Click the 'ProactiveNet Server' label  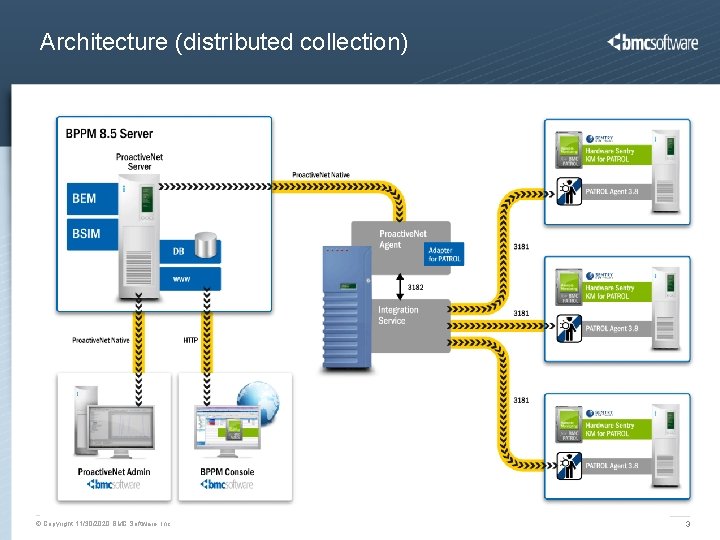point(139,162)
